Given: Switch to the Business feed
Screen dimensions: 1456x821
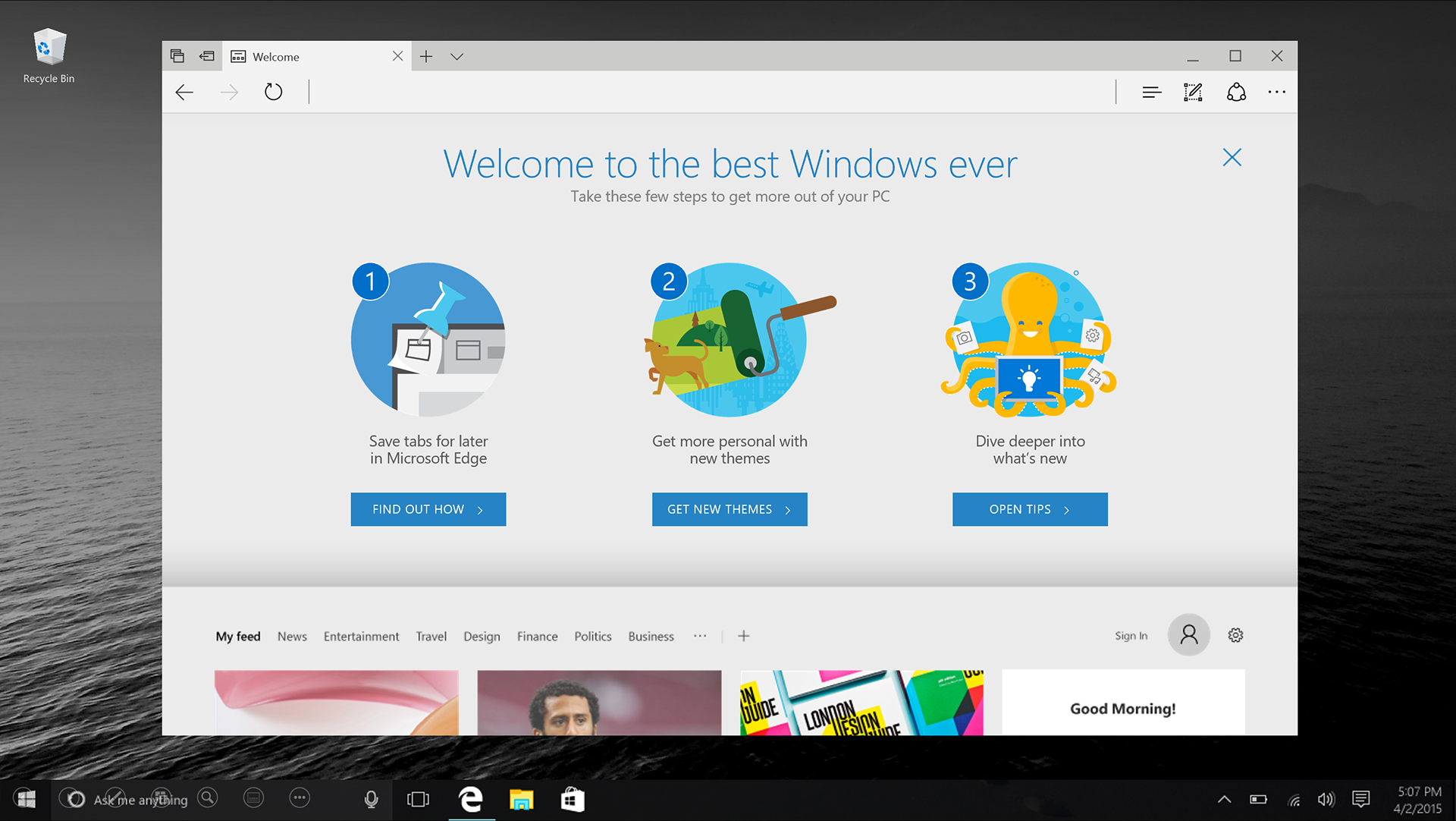Looking at the screenshot, I should click(x=651, y=637).
